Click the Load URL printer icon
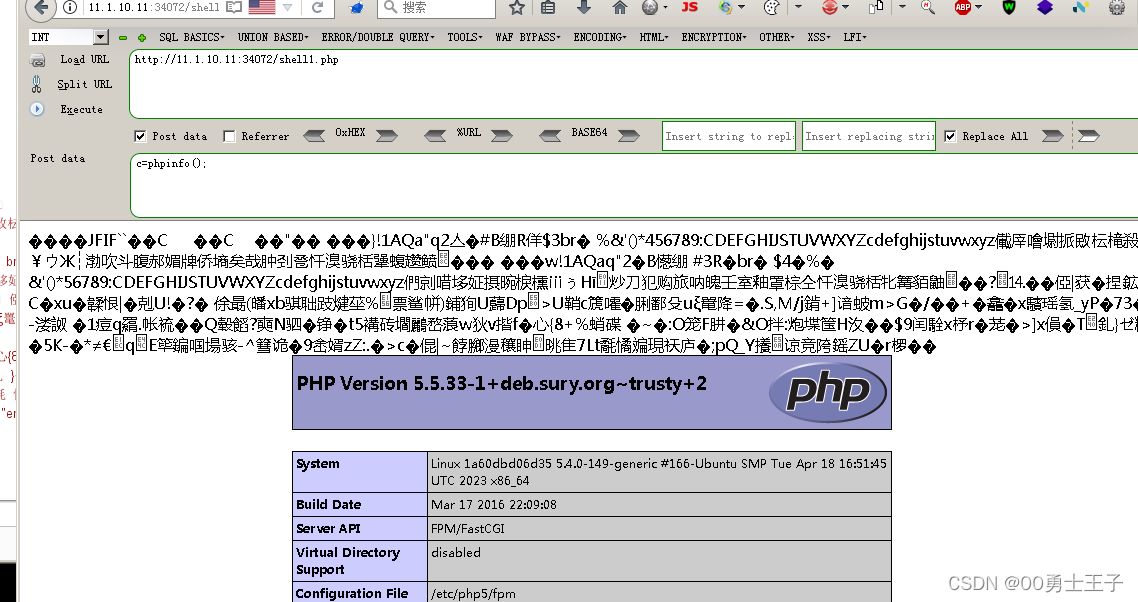Viewport: 1138px width, 602px height. [38, 60]
